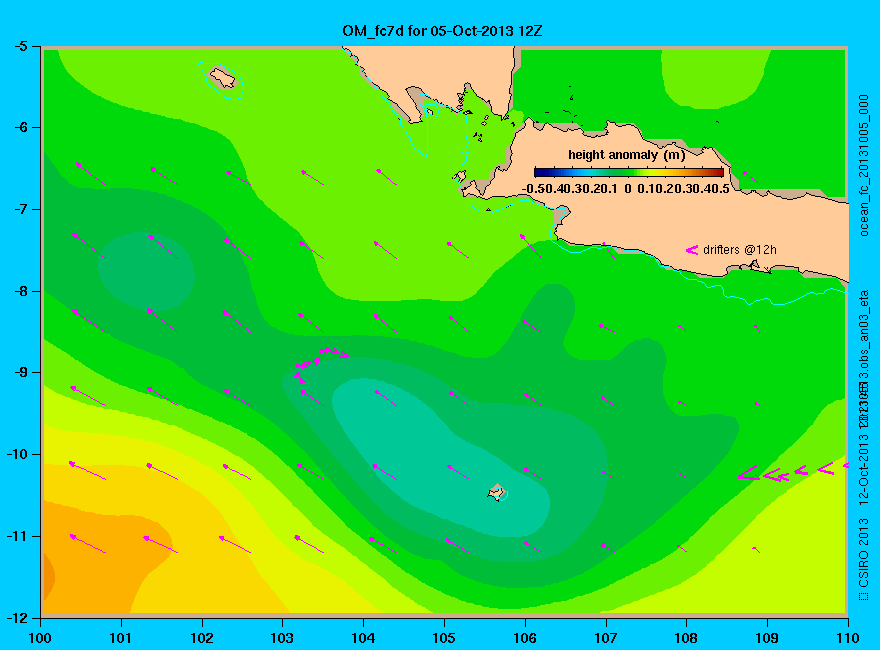Click the chart title "OM_fc7d for 05-Oct-2013 12Z"
The width and height of the screenshot is (880, 650).
point(442,31)
